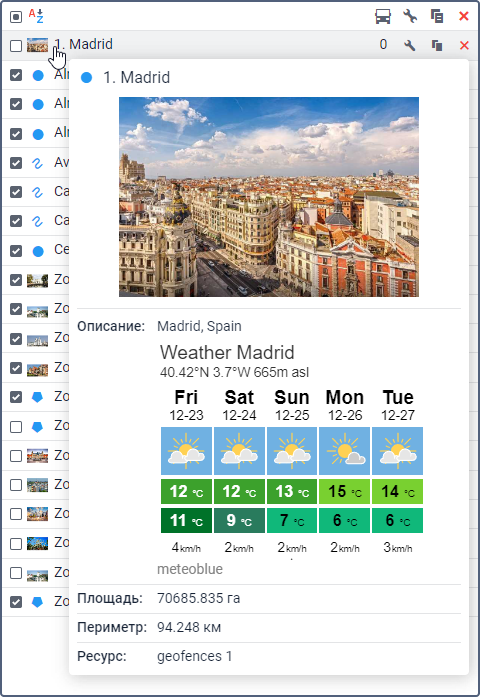The image size is (480, 697).
Task: Click the header copy geofences icon
Action: (x=437, y=16)
